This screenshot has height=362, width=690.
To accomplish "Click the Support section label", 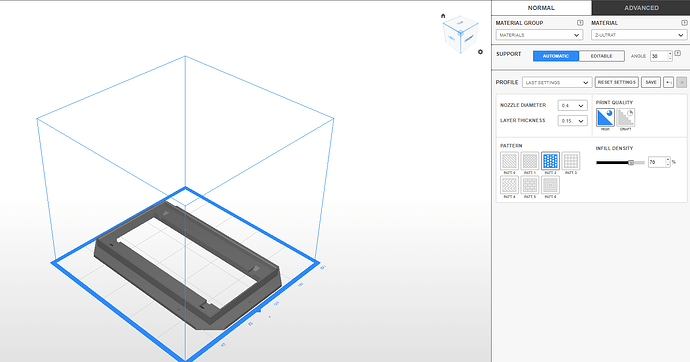I will click(x=508, y=54).
